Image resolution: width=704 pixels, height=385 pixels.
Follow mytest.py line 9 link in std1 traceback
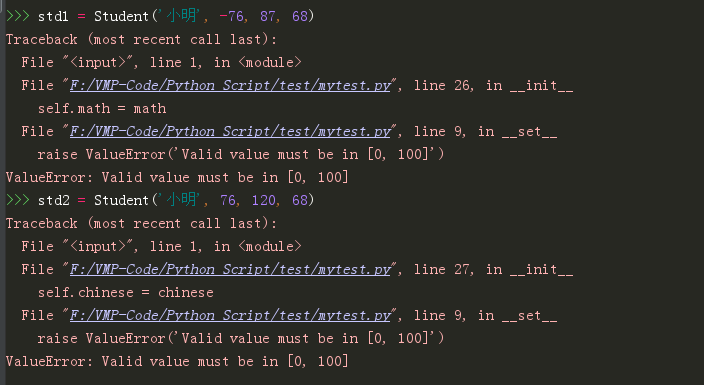coord(230,132)
